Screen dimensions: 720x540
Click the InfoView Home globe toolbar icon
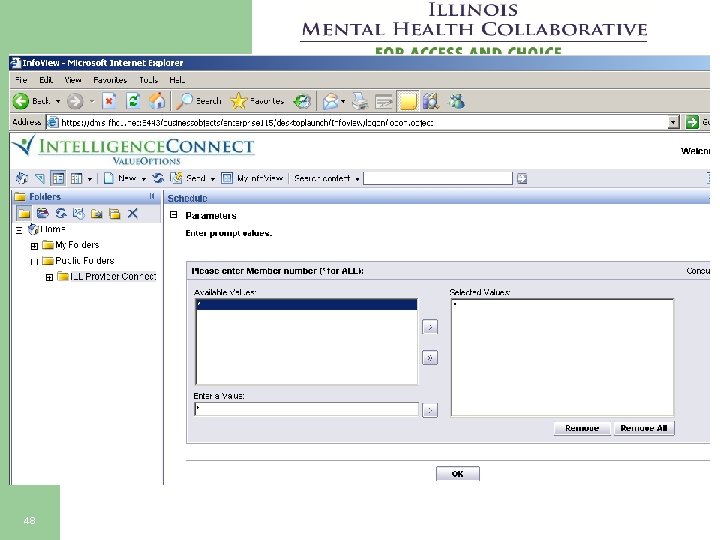[x=22, y=178]
